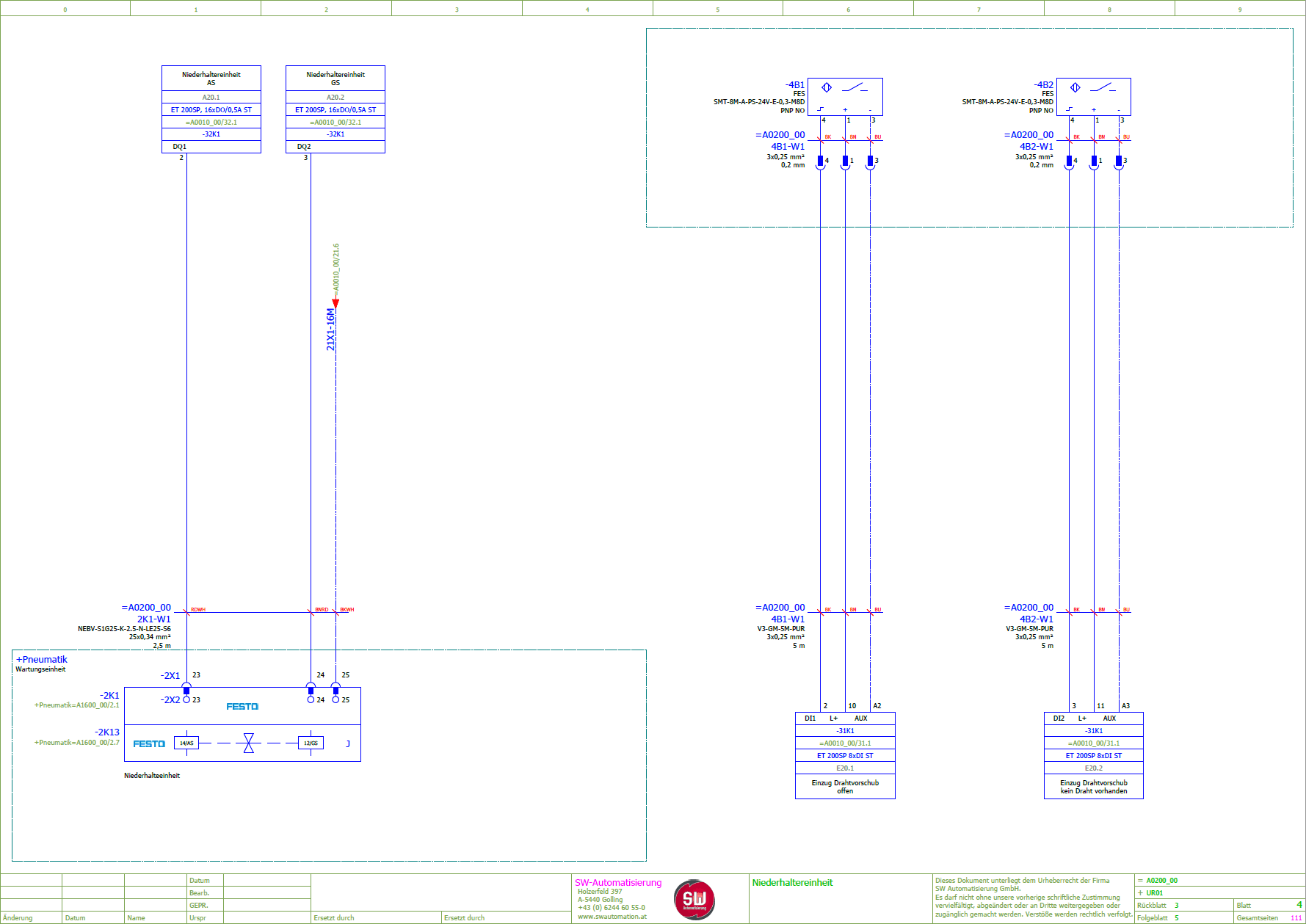Follow cross-reference =A0010_00/32.1 under A20.1
Image resolution: width=1306 pixels, height=924 pixels.
[211, 123]
